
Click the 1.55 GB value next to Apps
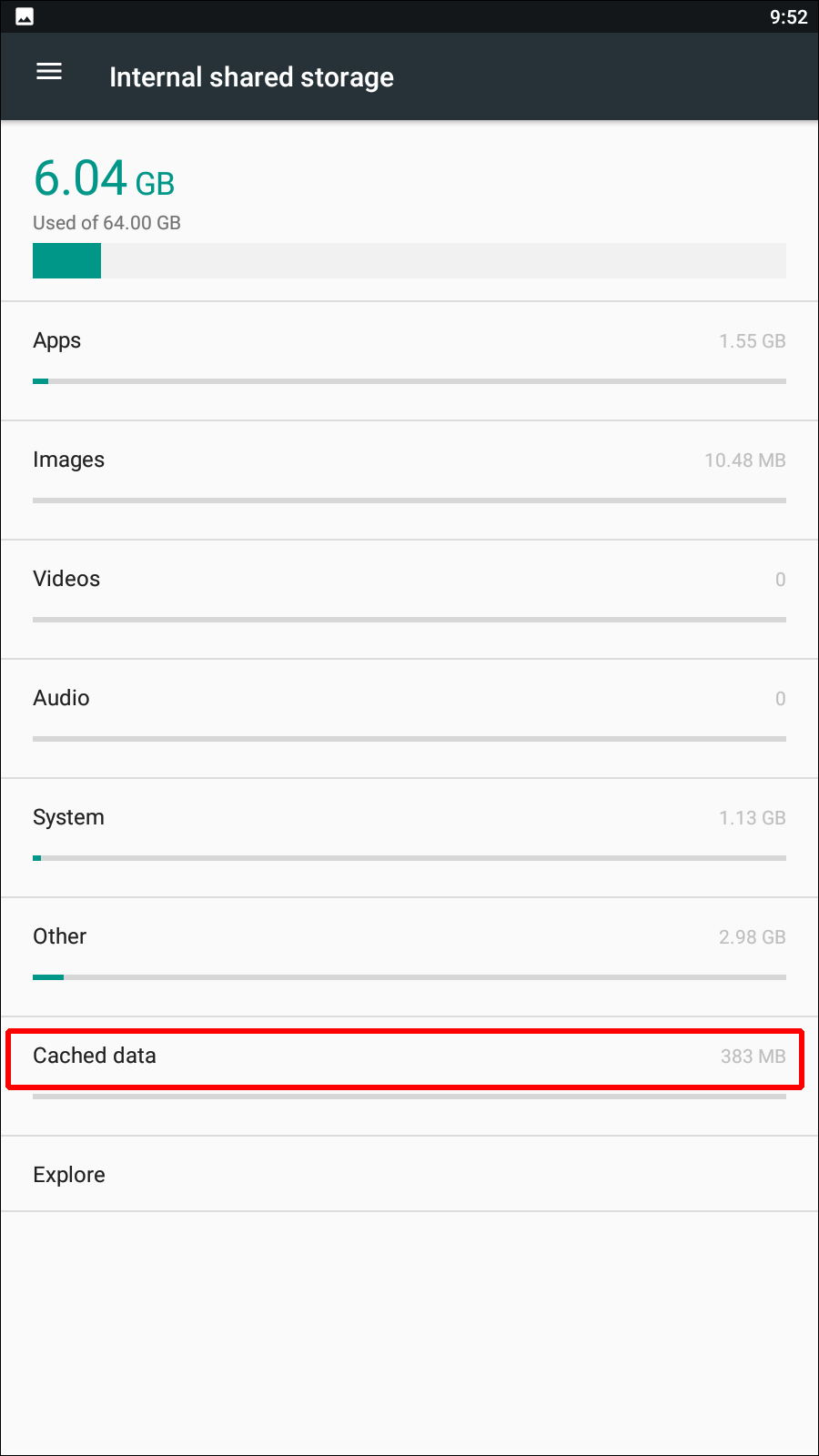(x=752, y=341)
